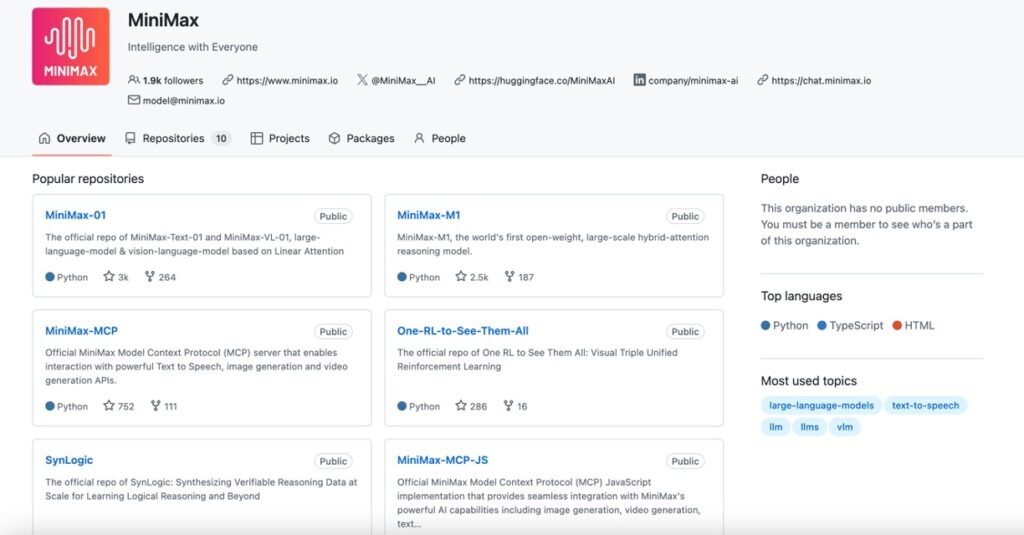The height and width of the screenshot is (535, 1024).
Task: Click the home icon in Overview tab
Action: 44,138
